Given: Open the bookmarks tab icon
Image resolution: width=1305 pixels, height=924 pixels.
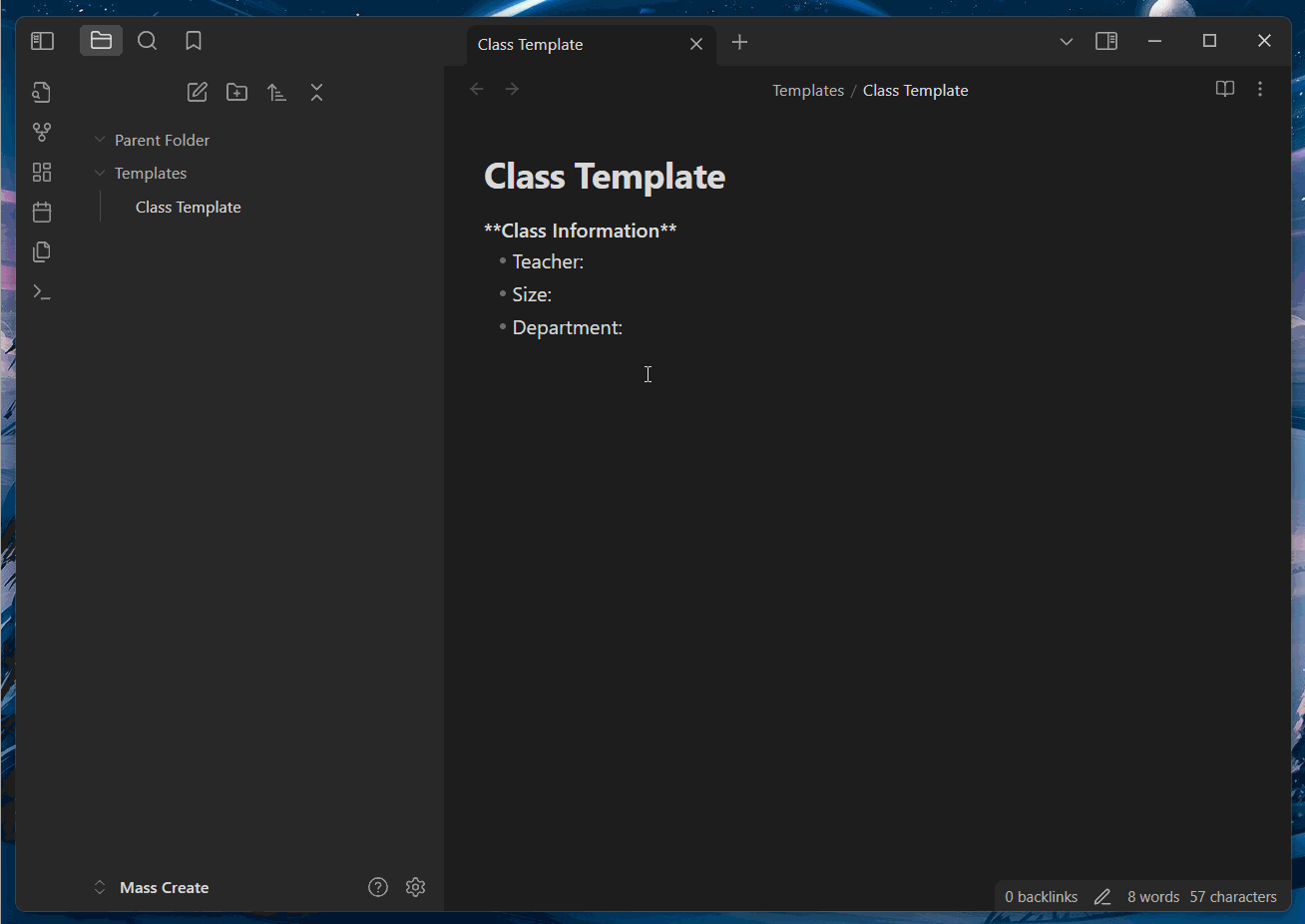Looking at the screenshot, I should pos(194,41).
